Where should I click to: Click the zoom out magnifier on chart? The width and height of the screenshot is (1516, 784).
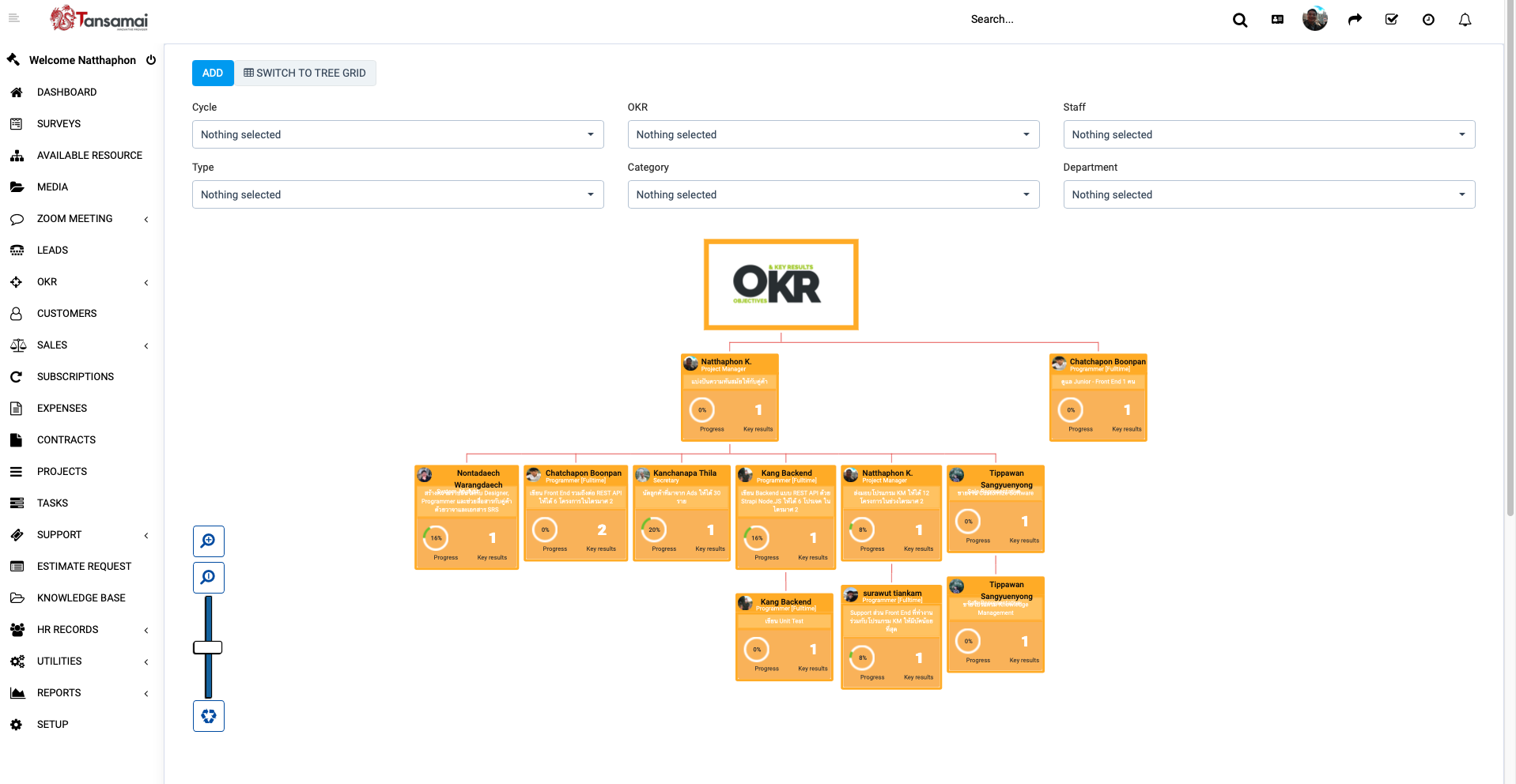click(x=209, y=578)
